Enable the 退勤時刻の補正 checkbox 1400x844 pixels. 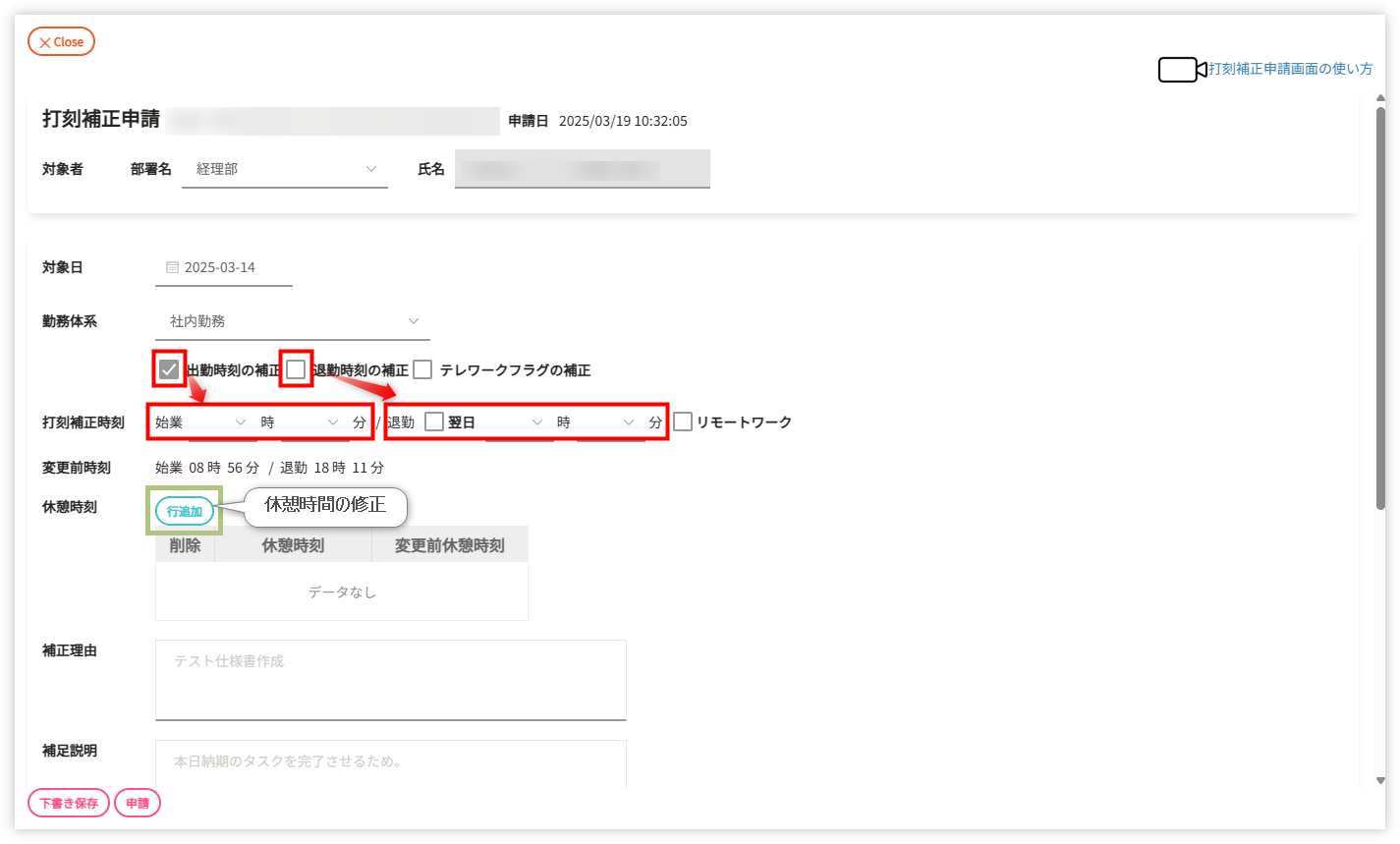[296, 370]
